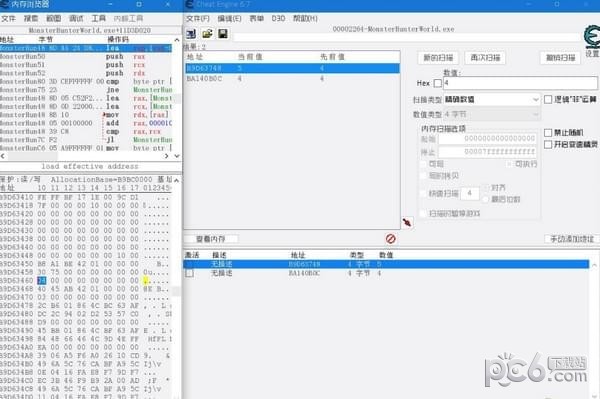The height and width of the screenshot is (399, 600).
Task: Click the Cheat Engine logo settings icon
Action: [x=592, y=37]
